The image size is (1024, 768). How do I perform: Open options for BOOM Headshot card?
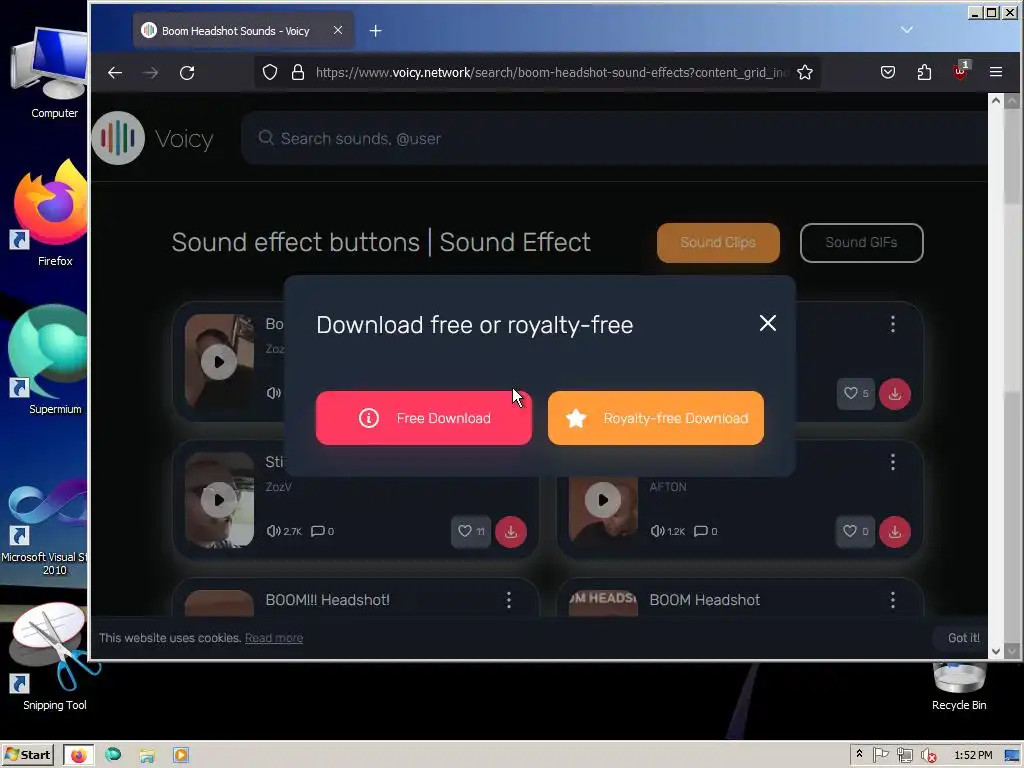(x=892, y=600)
